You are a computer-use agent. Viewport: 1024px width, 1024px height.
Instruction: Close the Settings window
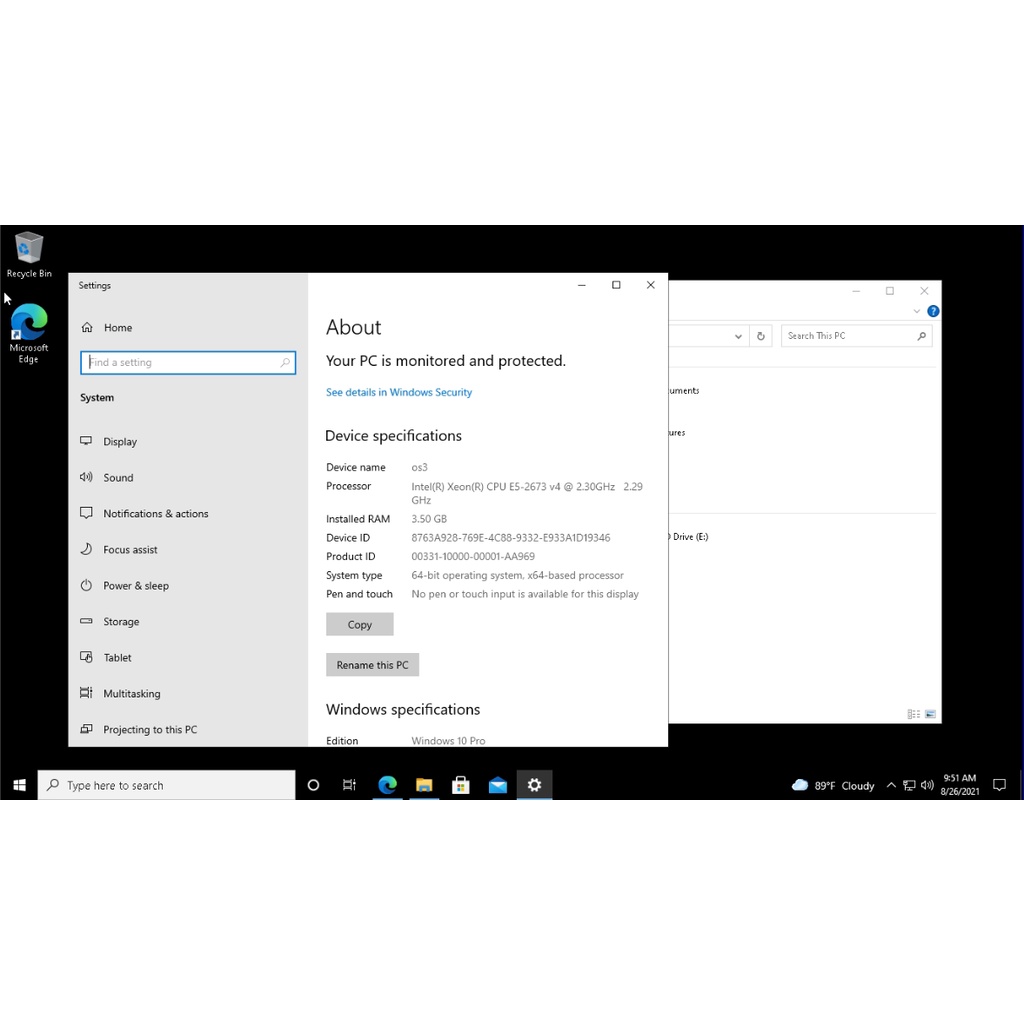[x=650, y=285]
